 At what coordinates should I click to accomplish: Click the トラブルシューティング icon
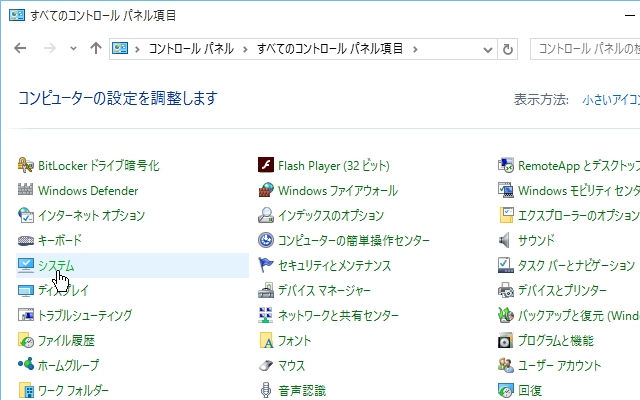[x=26, y=315]
